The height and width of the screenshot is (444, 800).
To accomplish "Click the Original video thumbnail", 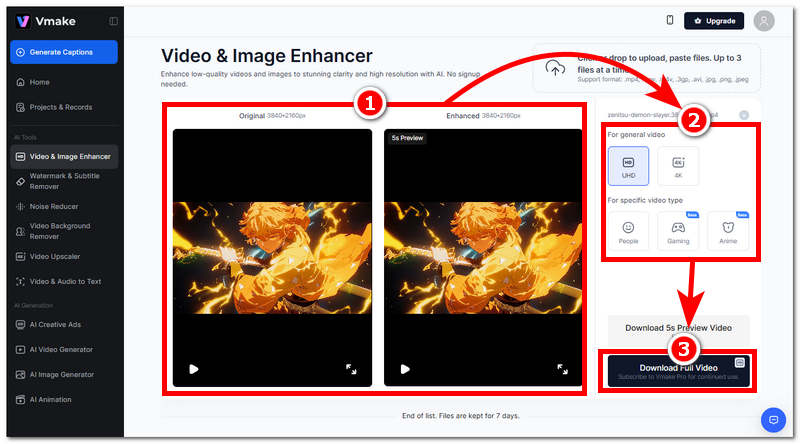I will [x=272, y=258].
